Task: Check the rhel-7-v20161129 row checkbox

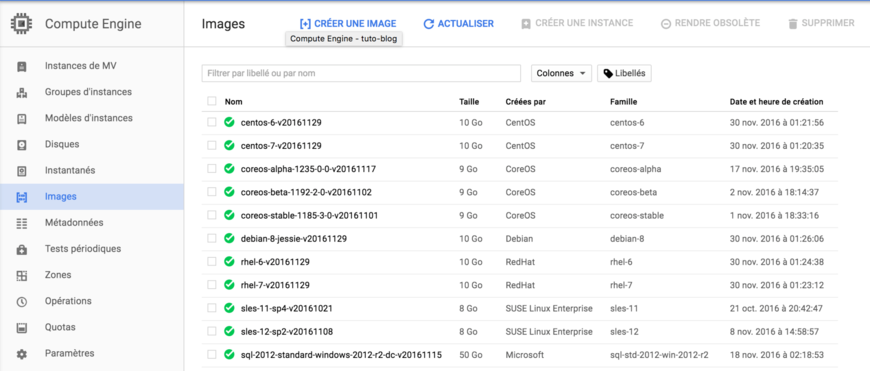Action: pyautogui.click(x=211, y=284)
